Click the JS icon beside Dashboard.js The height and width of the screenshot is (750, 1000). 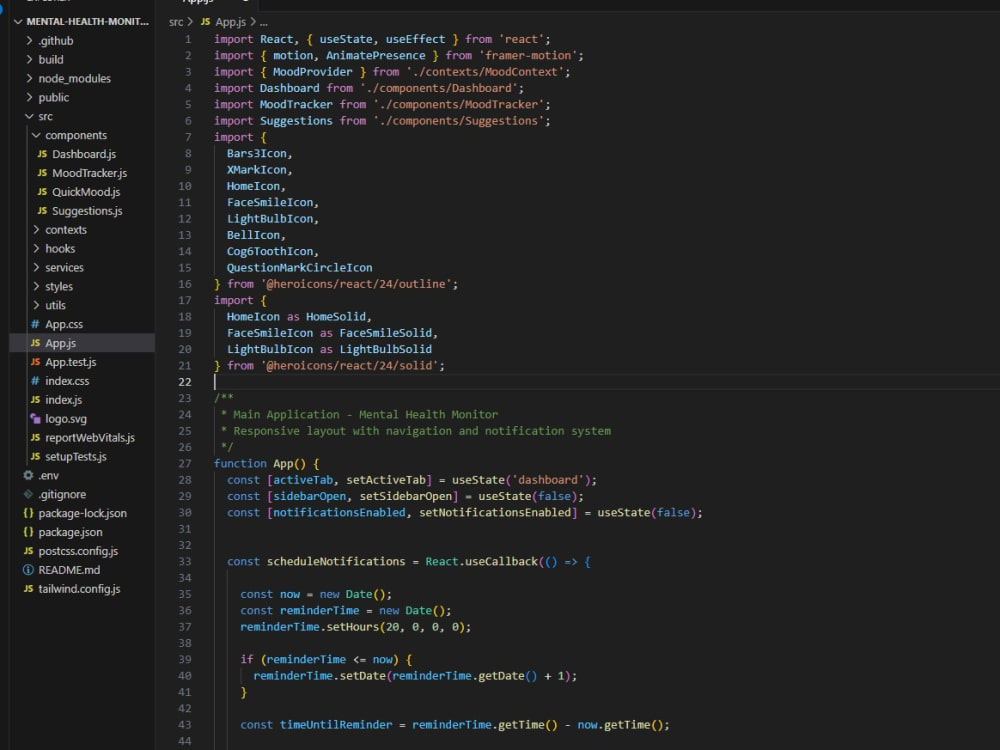click(42, 154)
